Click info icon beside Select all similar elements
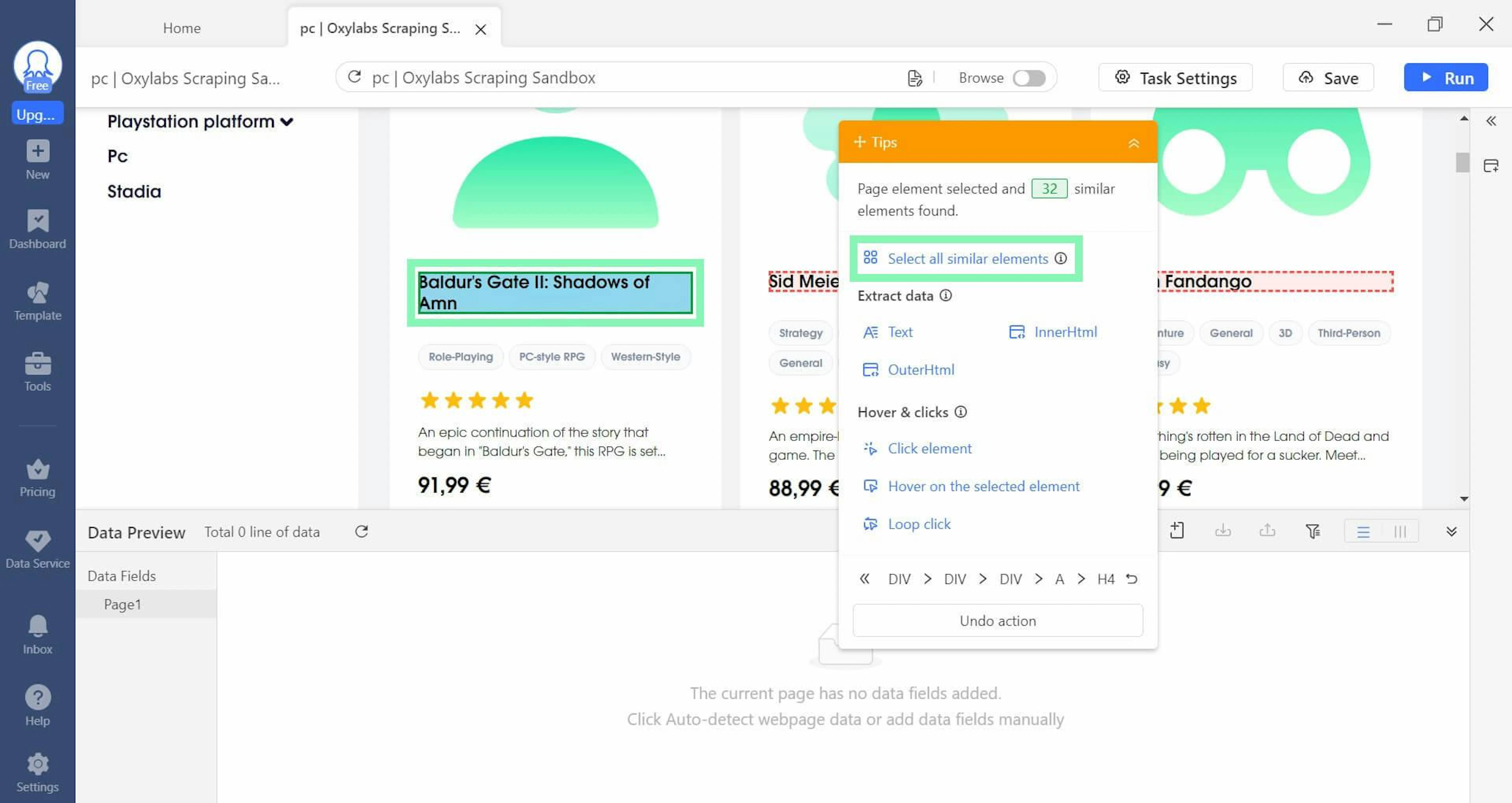This screenshot has height=803, width=1512. 1061,258
